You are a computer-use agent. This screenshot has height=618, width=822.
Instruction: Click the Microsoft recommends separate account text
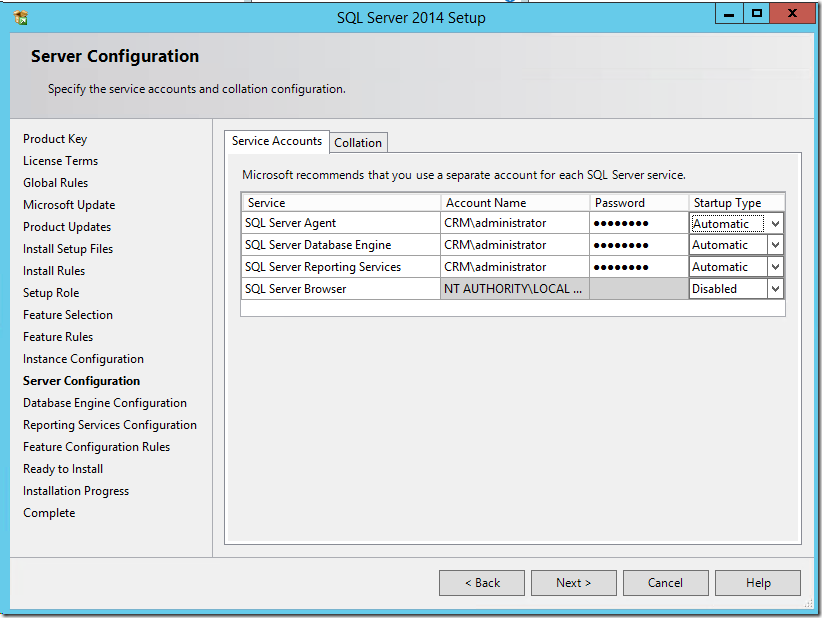(463, 175)
